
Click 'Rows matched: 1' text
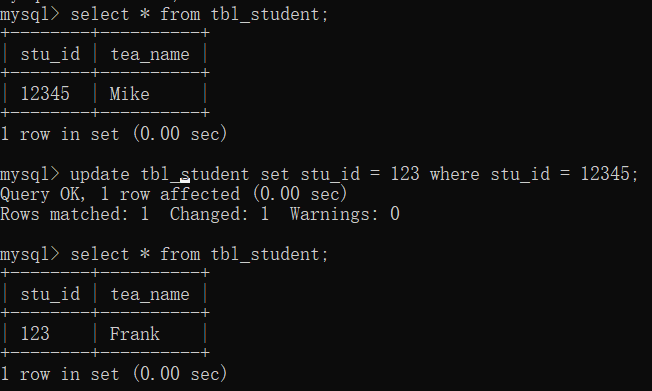click(74, 214)
